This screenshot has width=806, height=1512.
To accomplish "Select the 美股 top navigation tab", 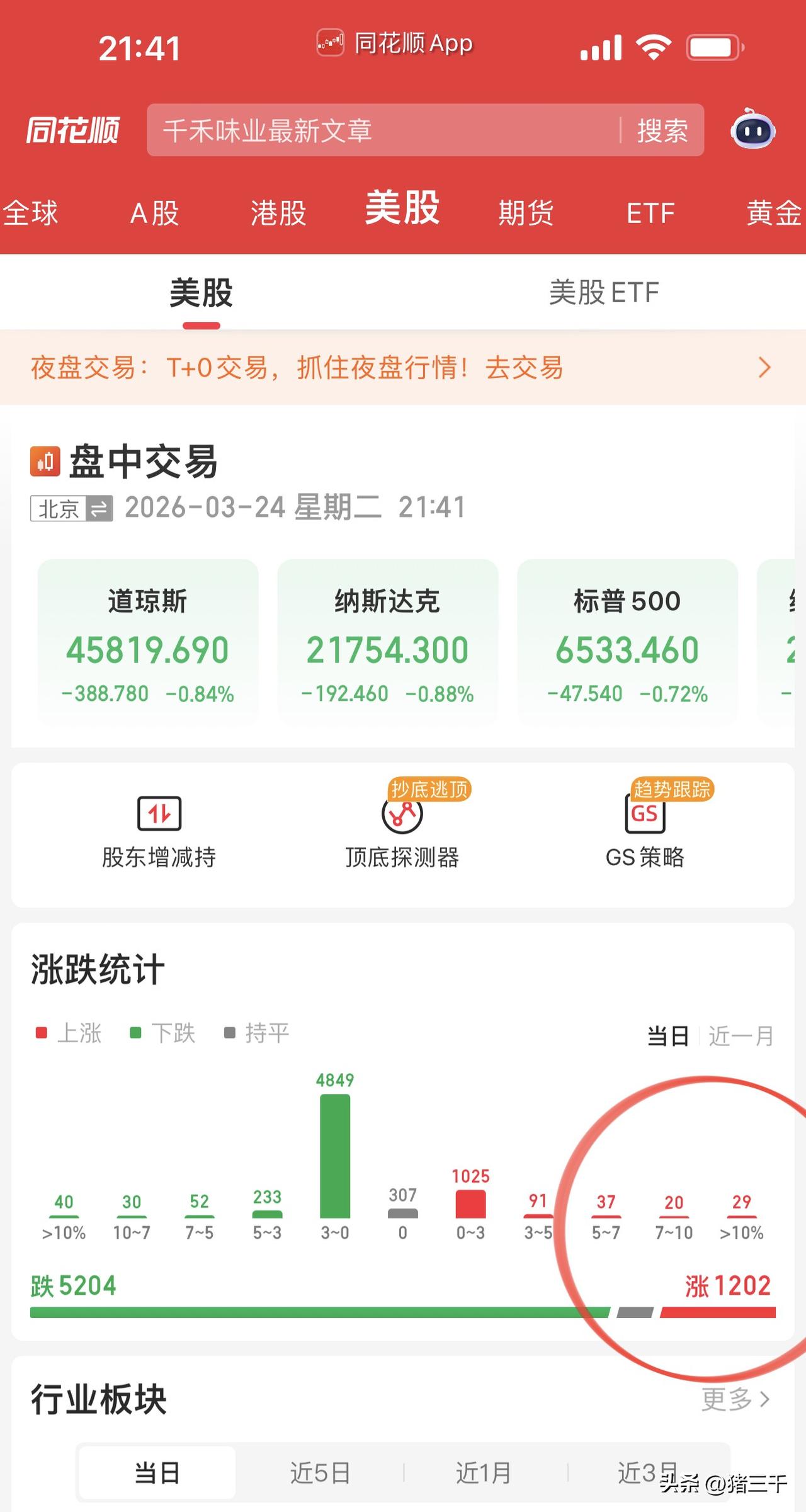I will pos(402,208).
